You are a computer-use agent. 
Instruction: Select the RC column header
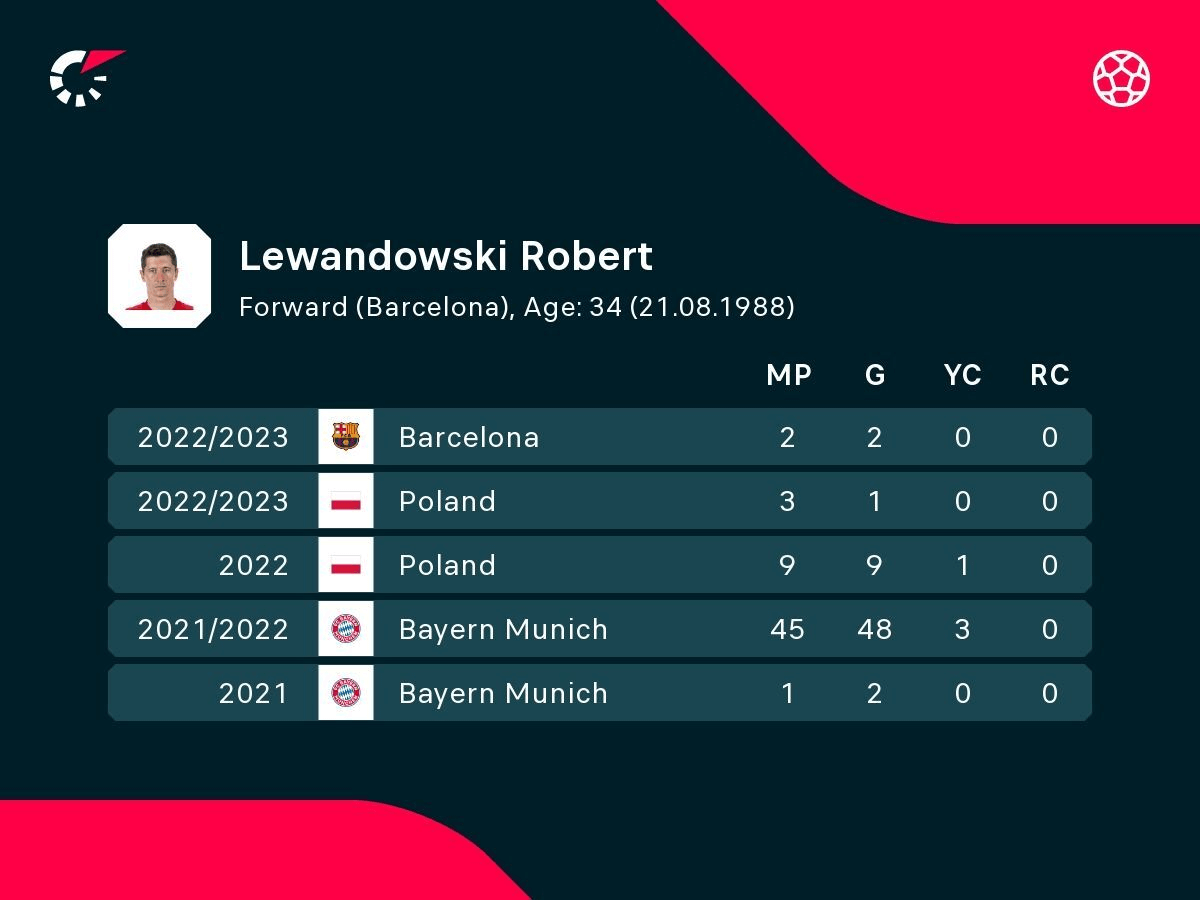(1049, 375)
